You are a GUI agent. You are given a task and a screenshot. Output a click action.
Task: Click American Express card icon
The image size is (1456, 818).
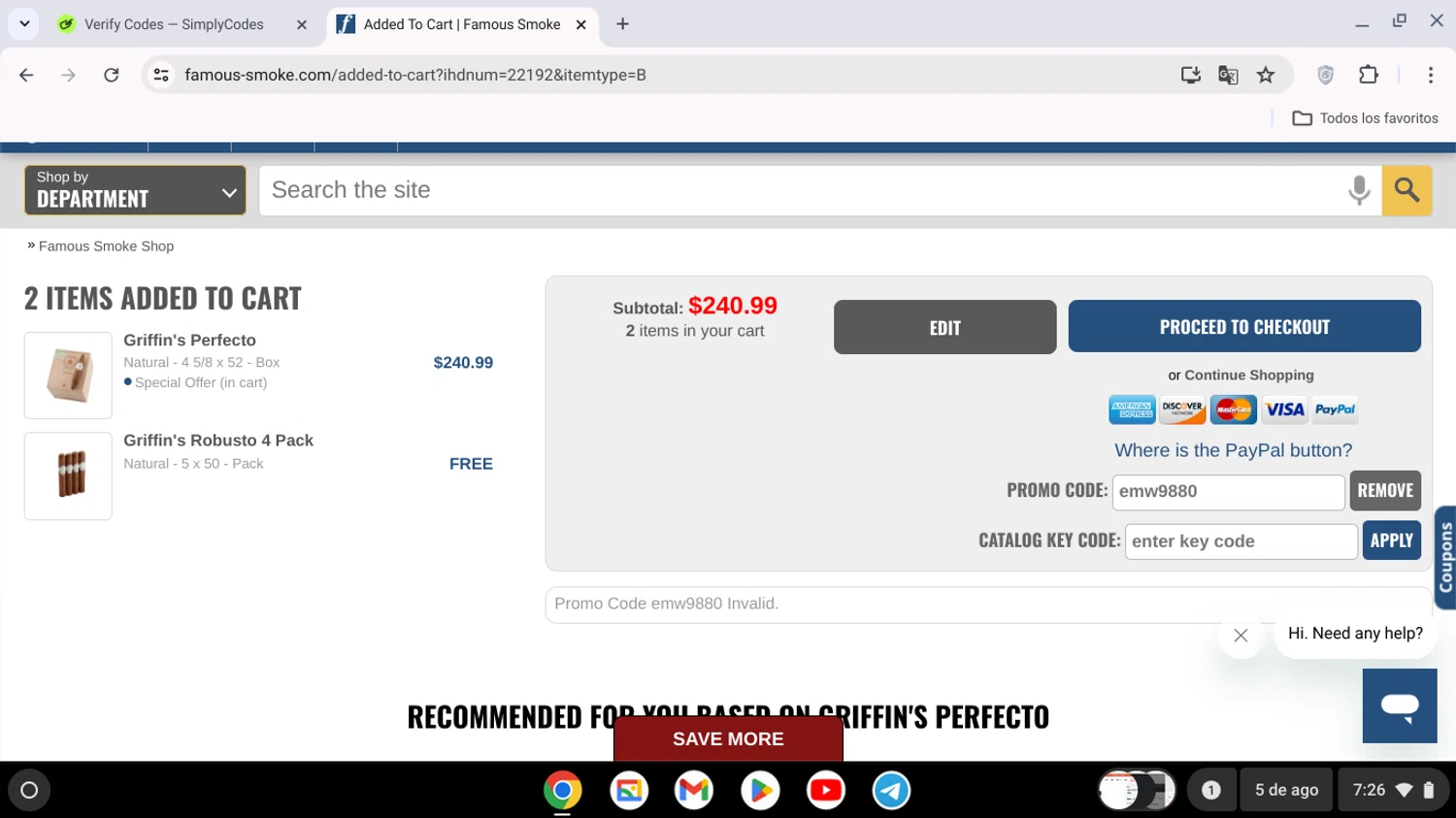1132,409
